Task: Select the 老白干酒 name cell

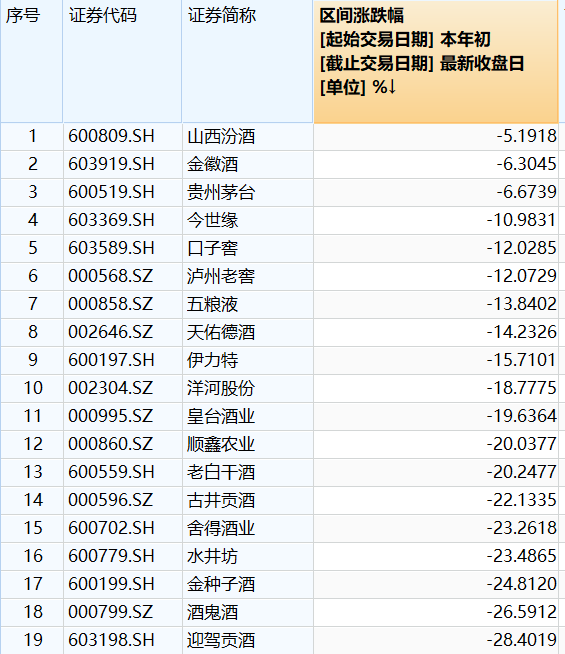Action: 248,472
